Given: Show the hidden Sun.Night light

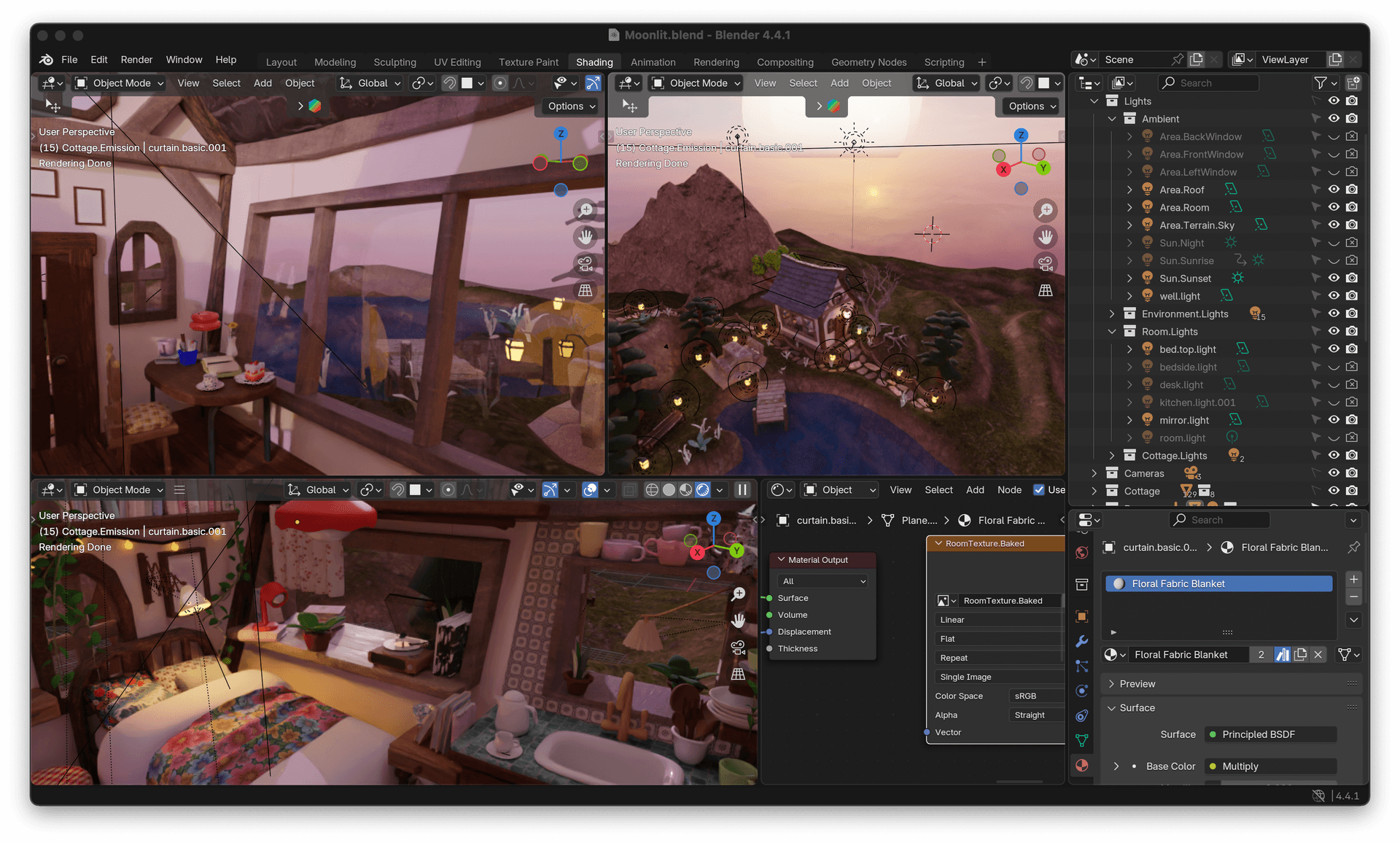Looking at the screenshot, I should pyautogui.click(x=1334, y=243).
